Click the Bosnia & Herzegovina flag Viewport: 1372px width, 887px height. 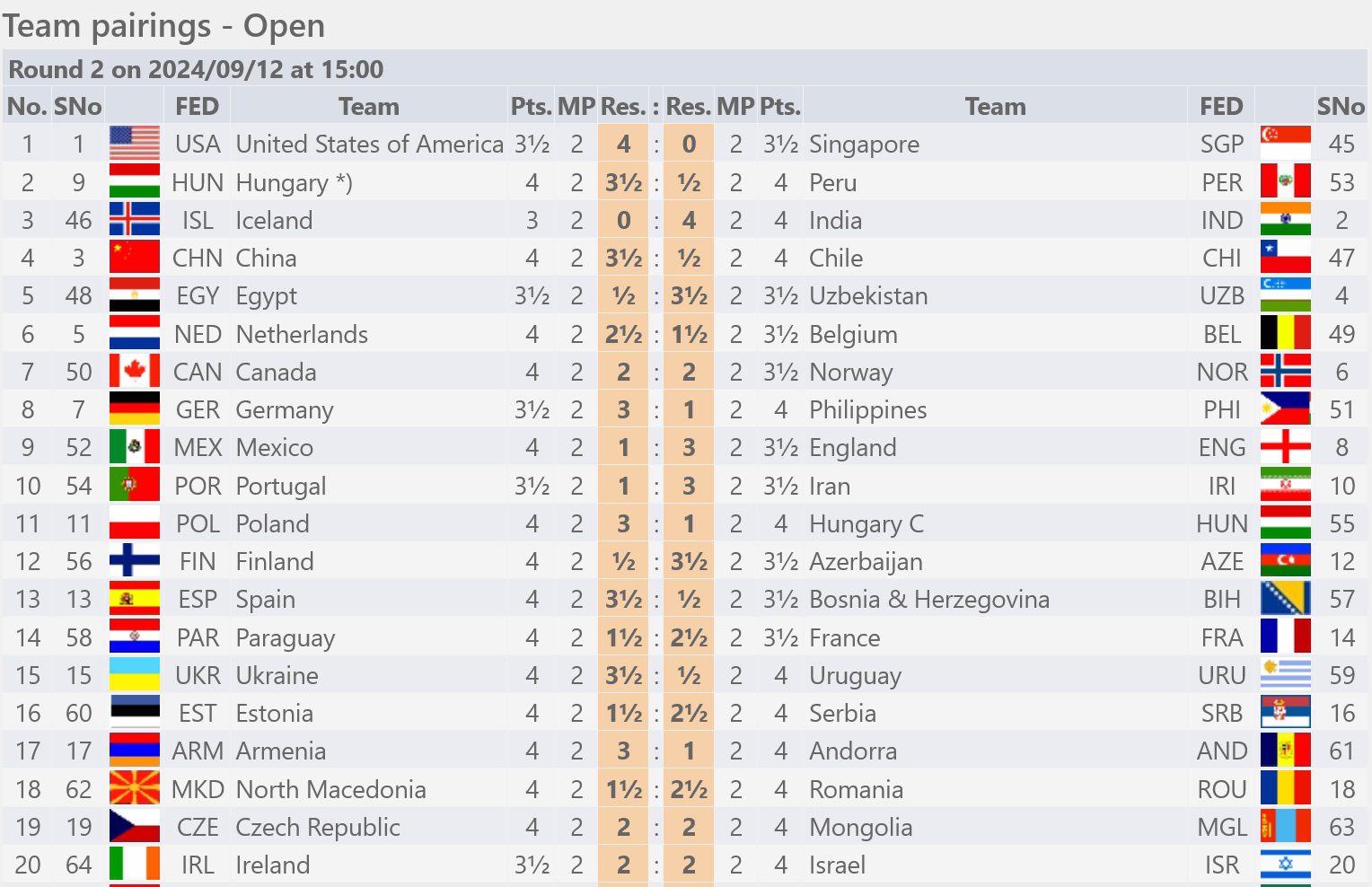(x=1285, y=599)
